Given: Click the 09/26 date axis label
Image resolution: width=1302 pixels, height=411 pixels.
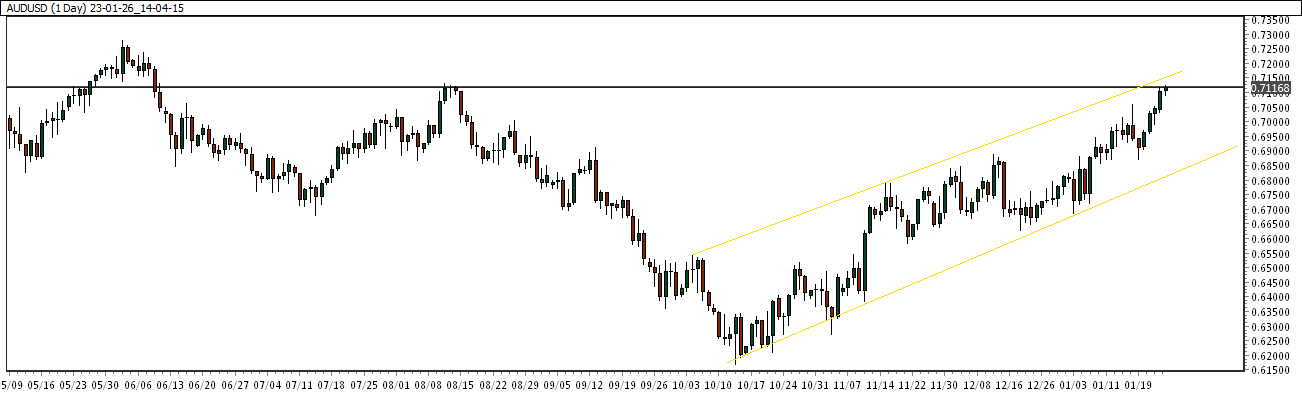Looking at the screenshot, I should [656, 384].
